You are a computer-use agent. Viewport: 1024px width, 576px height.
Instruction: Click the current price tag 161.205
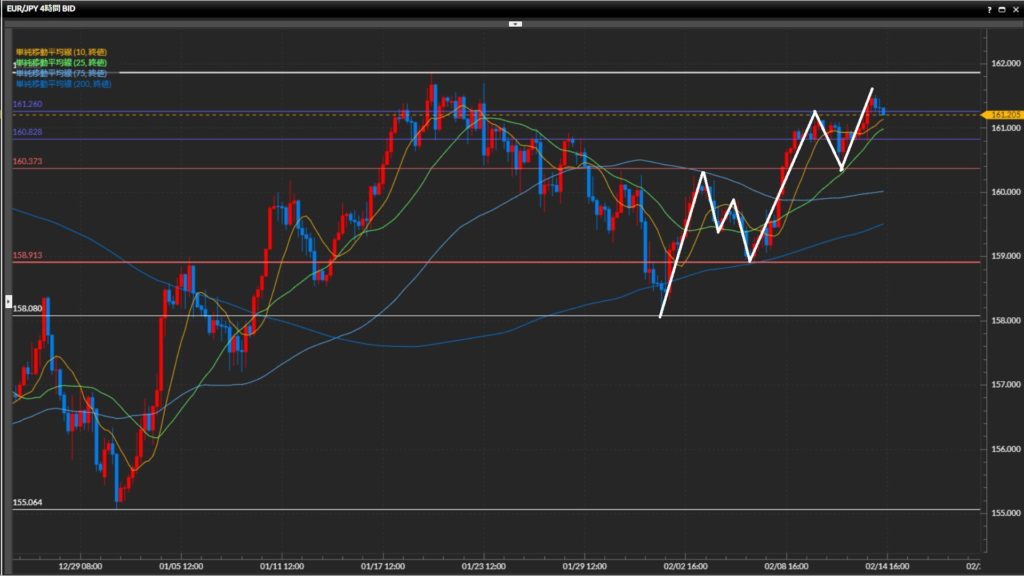click(x=1003, y=115)
